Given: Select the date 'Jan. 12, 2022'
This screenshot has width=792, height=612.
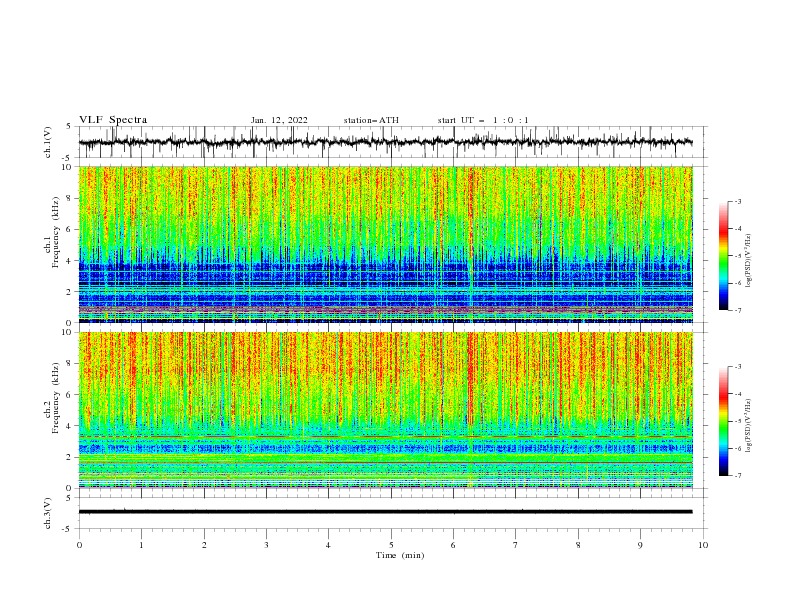Looking at the screenshot, I should (x=279, y=120).
